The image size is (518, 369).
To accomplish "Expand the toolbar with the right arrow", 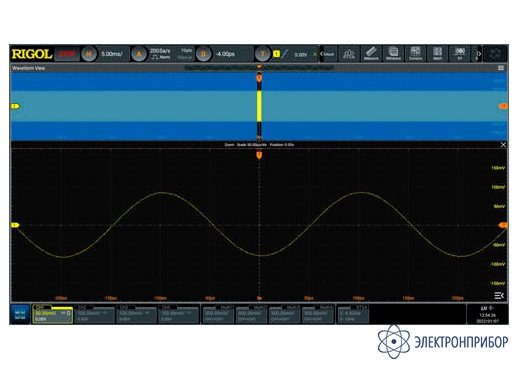I will tap(478, 54).
